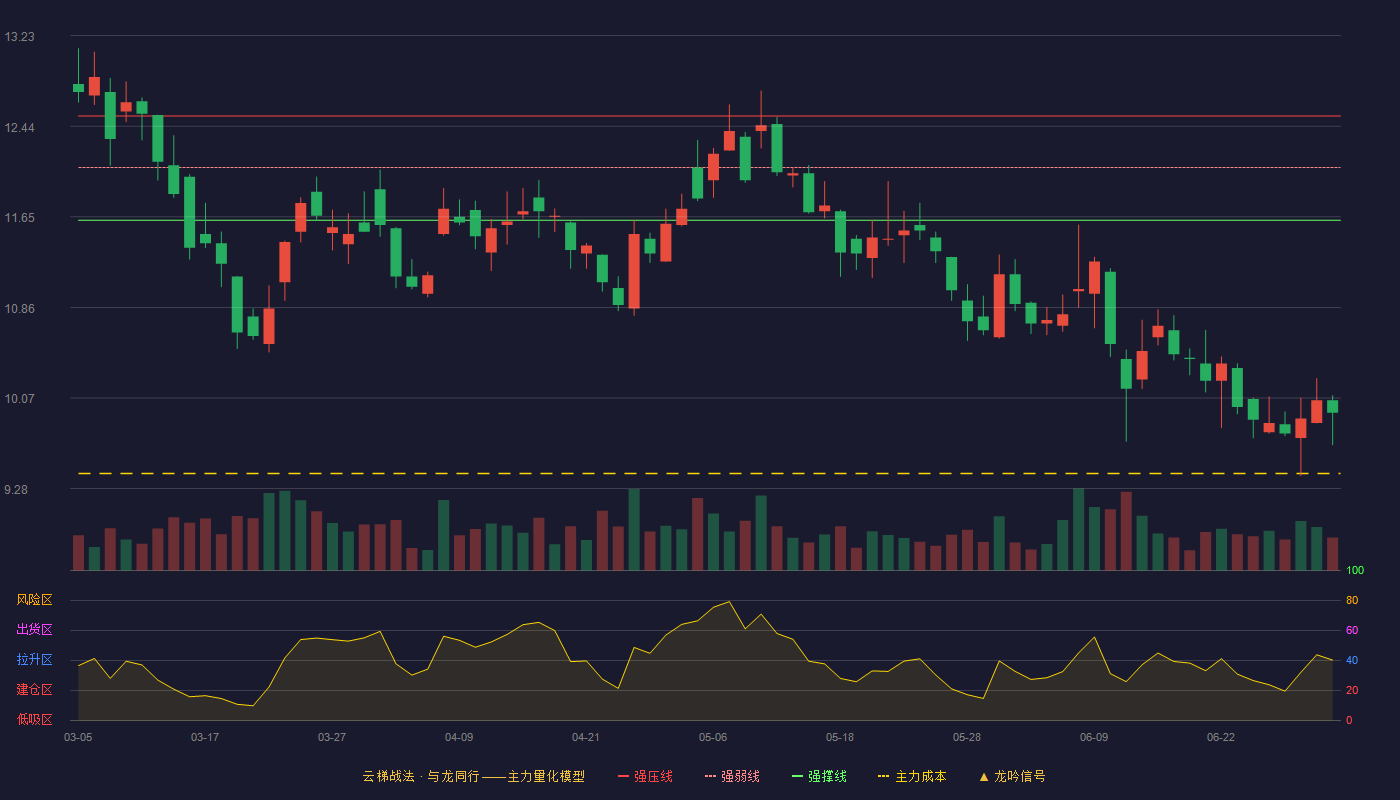Click the 03-27 date axis label
The image size is (1400, 800).
click(x=332, y=737)
